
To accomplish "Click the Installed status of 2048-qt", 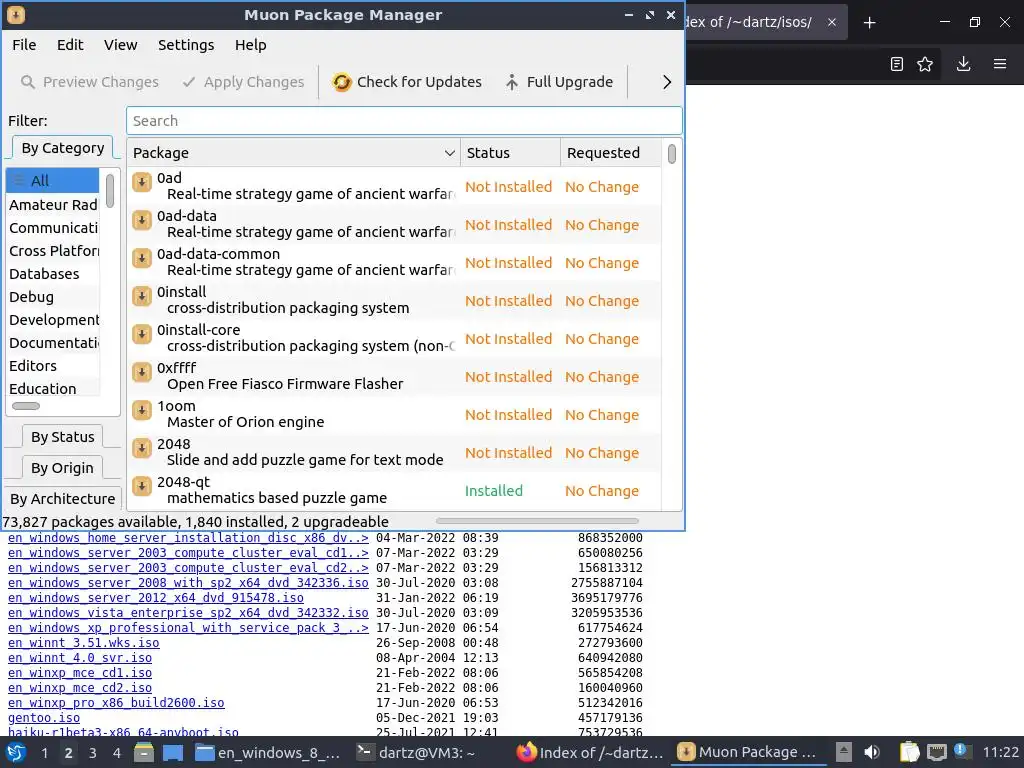I will pos(494,491).
